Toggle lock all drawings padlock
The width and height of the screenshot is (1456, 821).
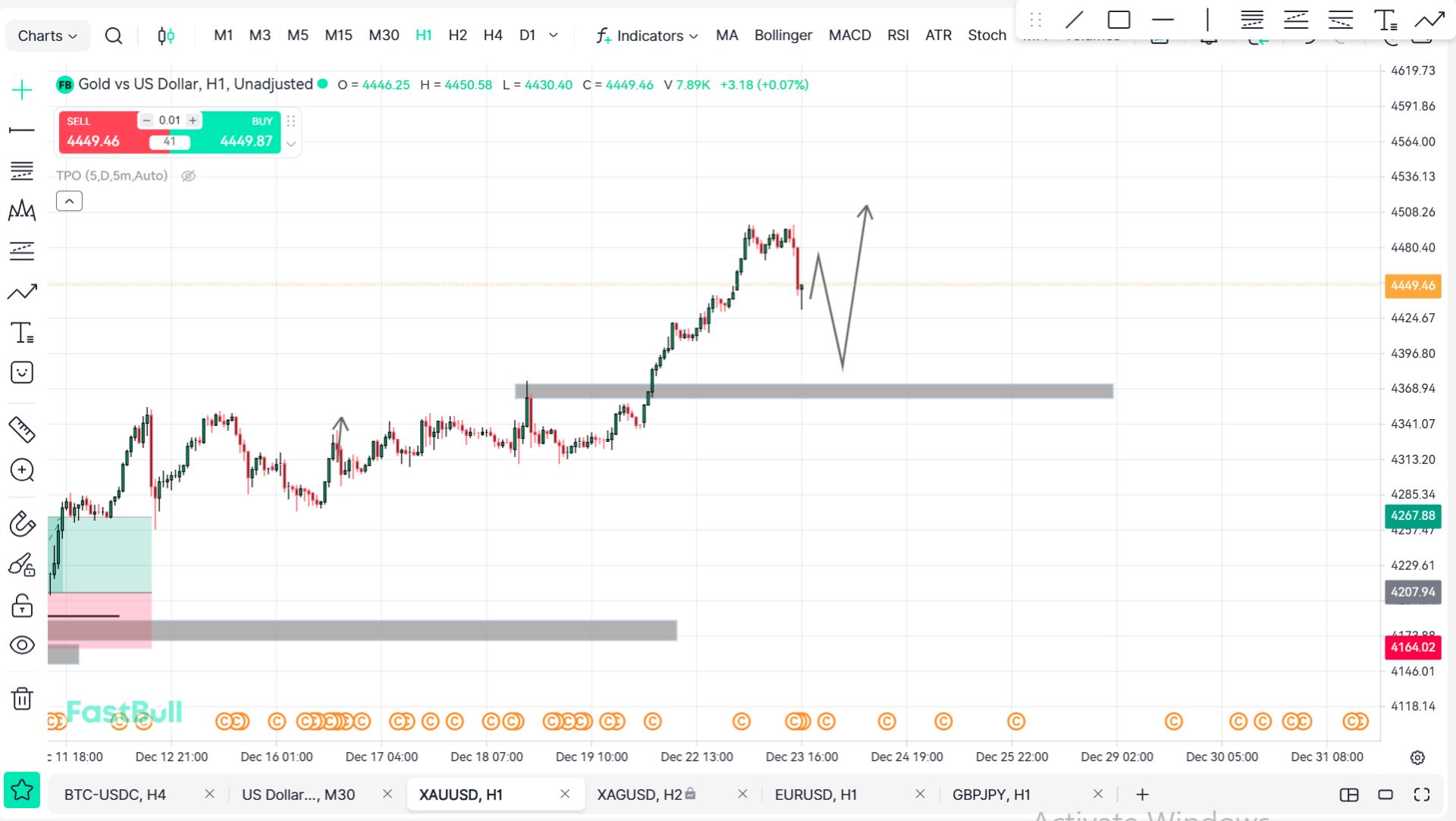[22, 606]
